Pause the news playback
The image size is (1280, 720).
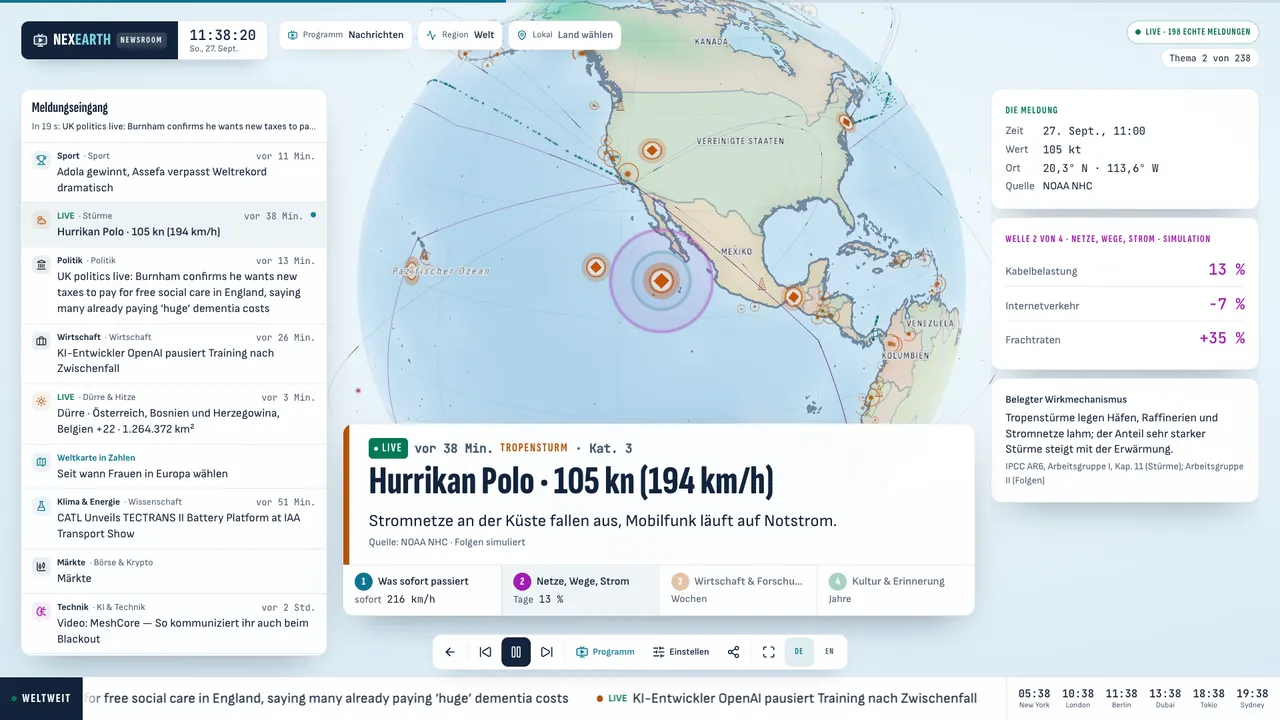click(x=516, y=652)
